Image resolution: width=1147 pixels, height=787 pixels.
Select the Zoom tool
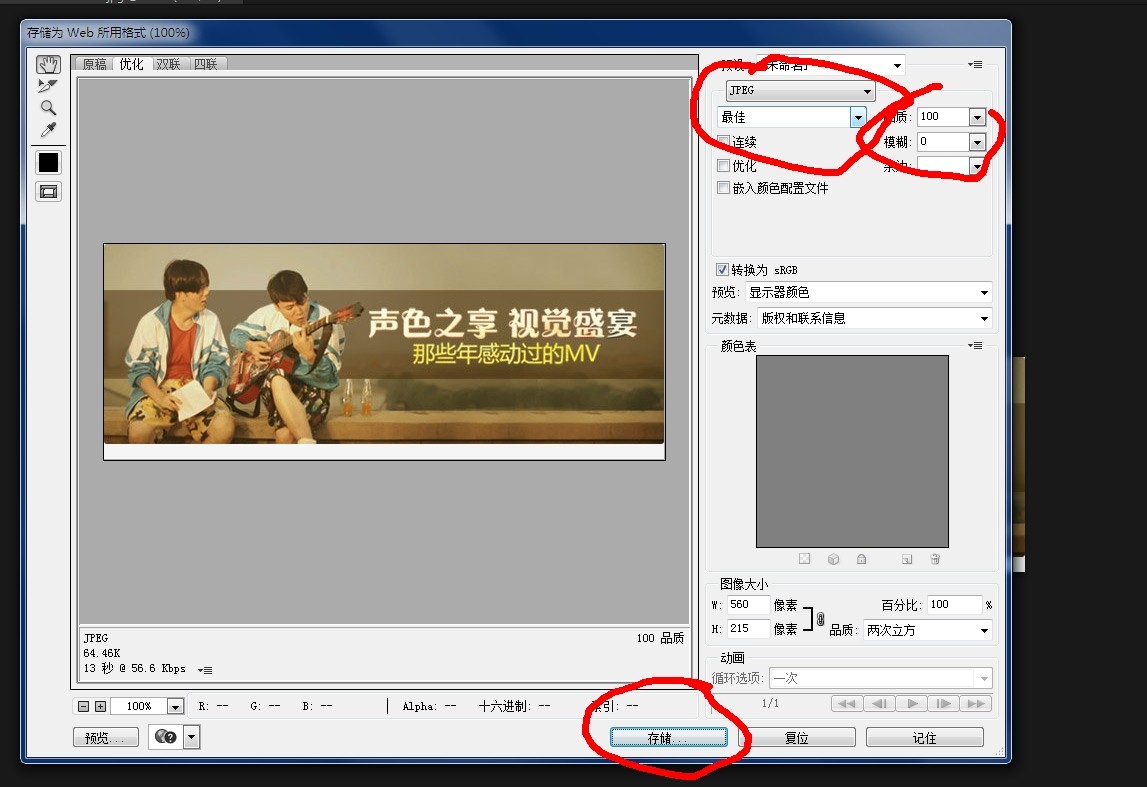click(x=48, y=108)
